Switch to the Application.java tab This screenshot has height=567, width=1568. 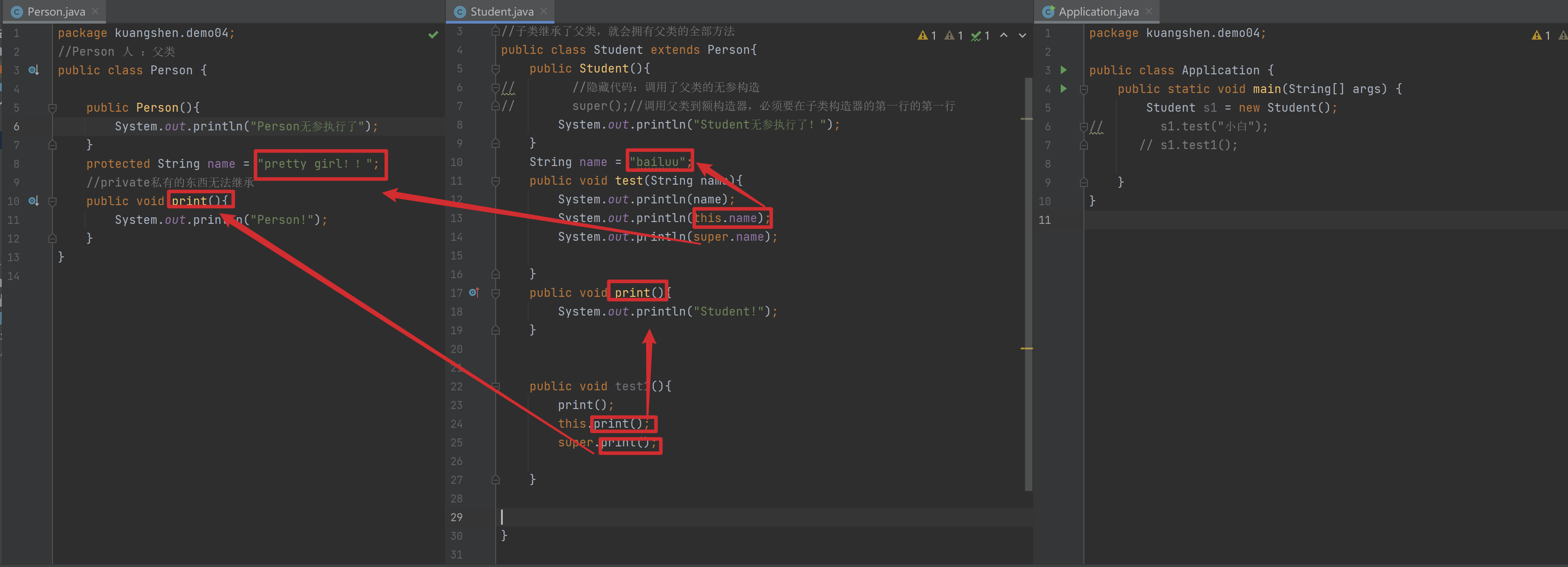pos(1098,12)
